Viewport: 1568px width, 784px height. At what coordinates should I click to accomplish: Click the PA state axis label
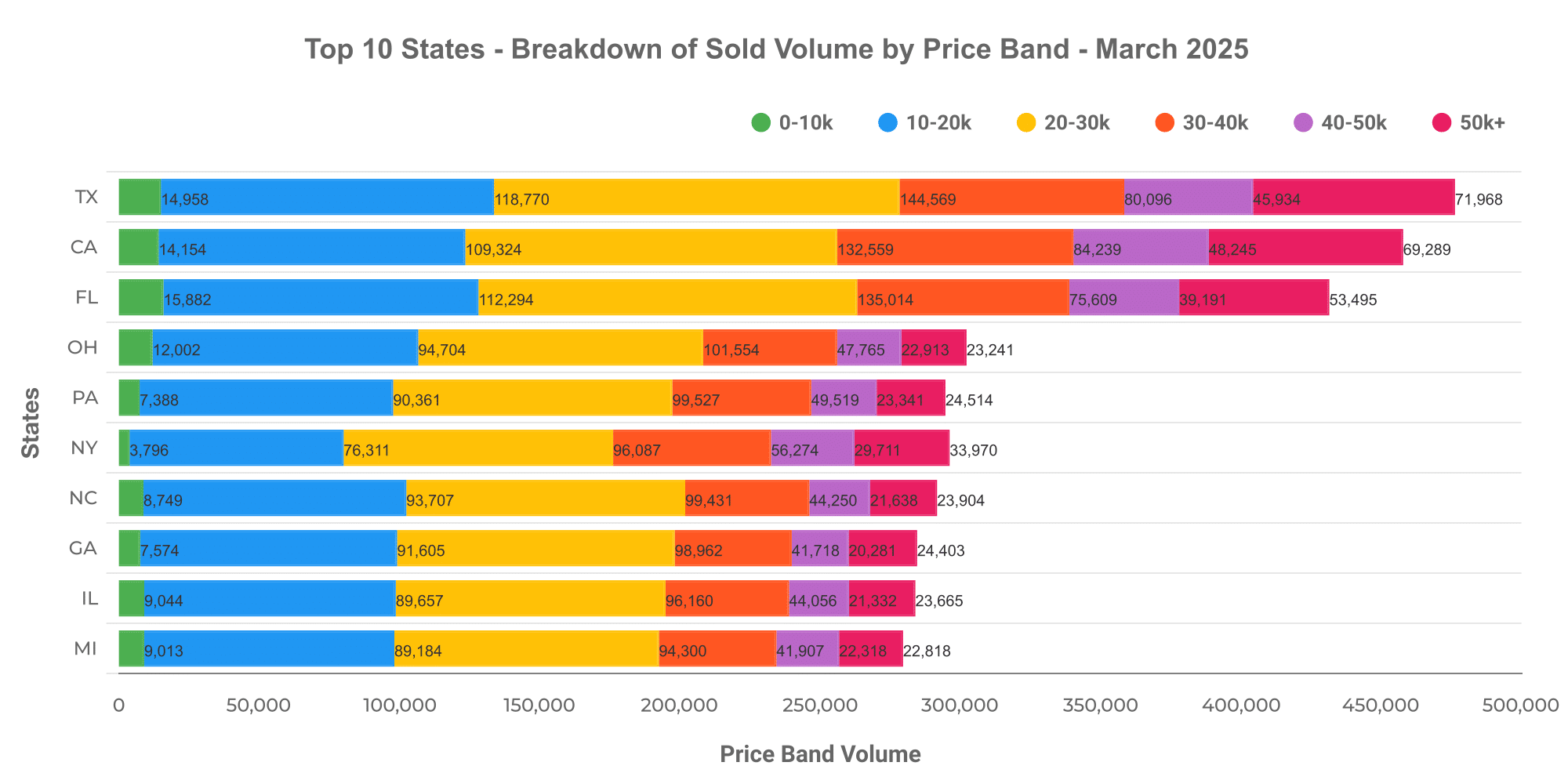pos(85,397)
